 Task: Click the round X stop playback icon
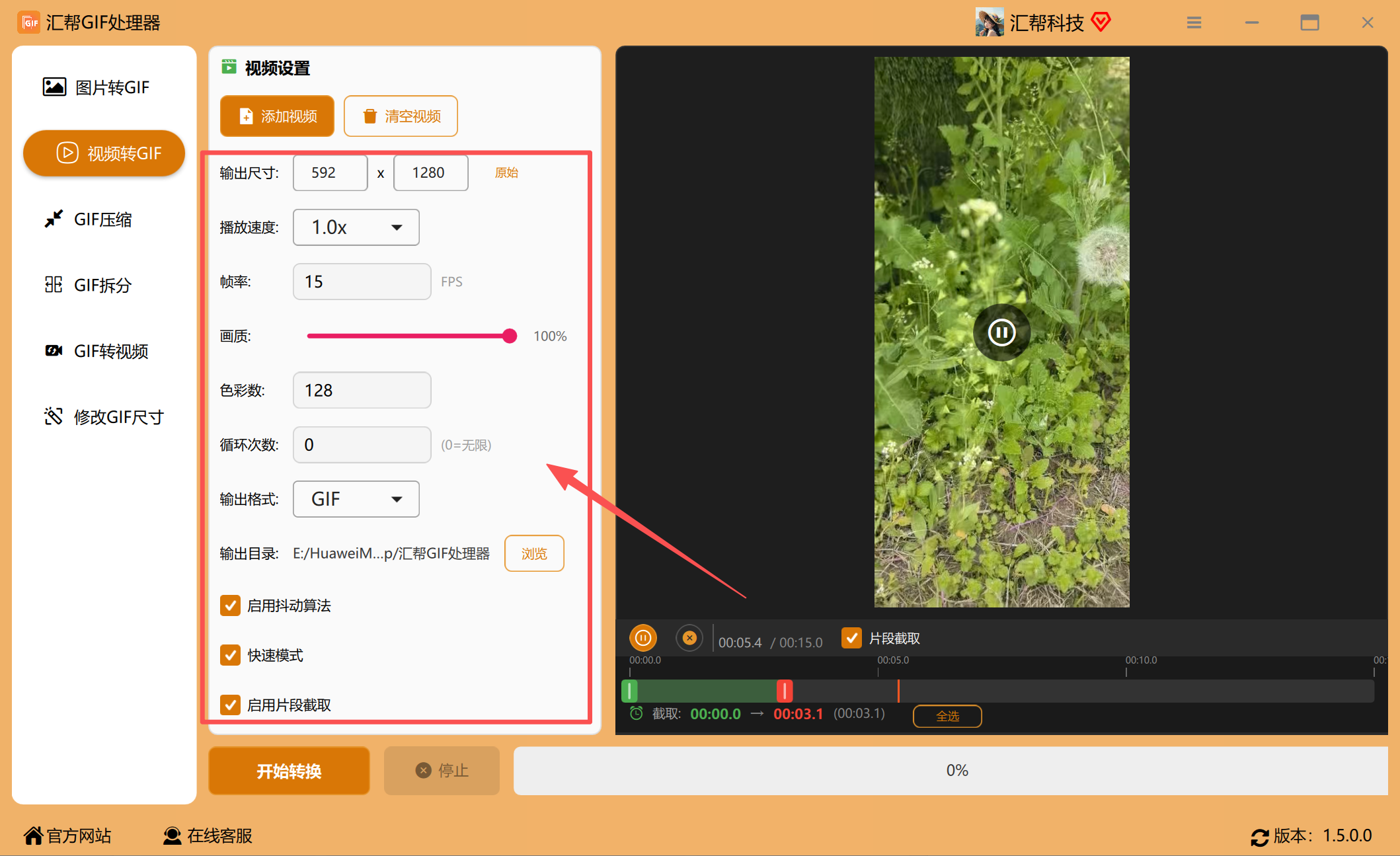[x=689, y=639]
